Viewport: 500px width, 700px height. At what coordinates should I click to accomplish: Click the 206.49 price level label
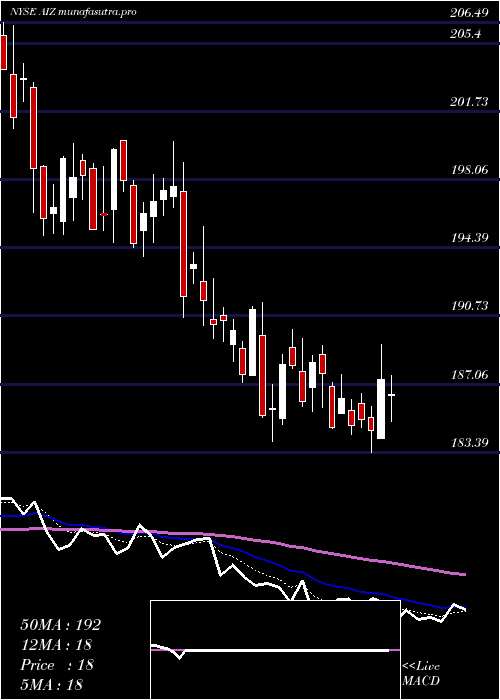point(469,13)
